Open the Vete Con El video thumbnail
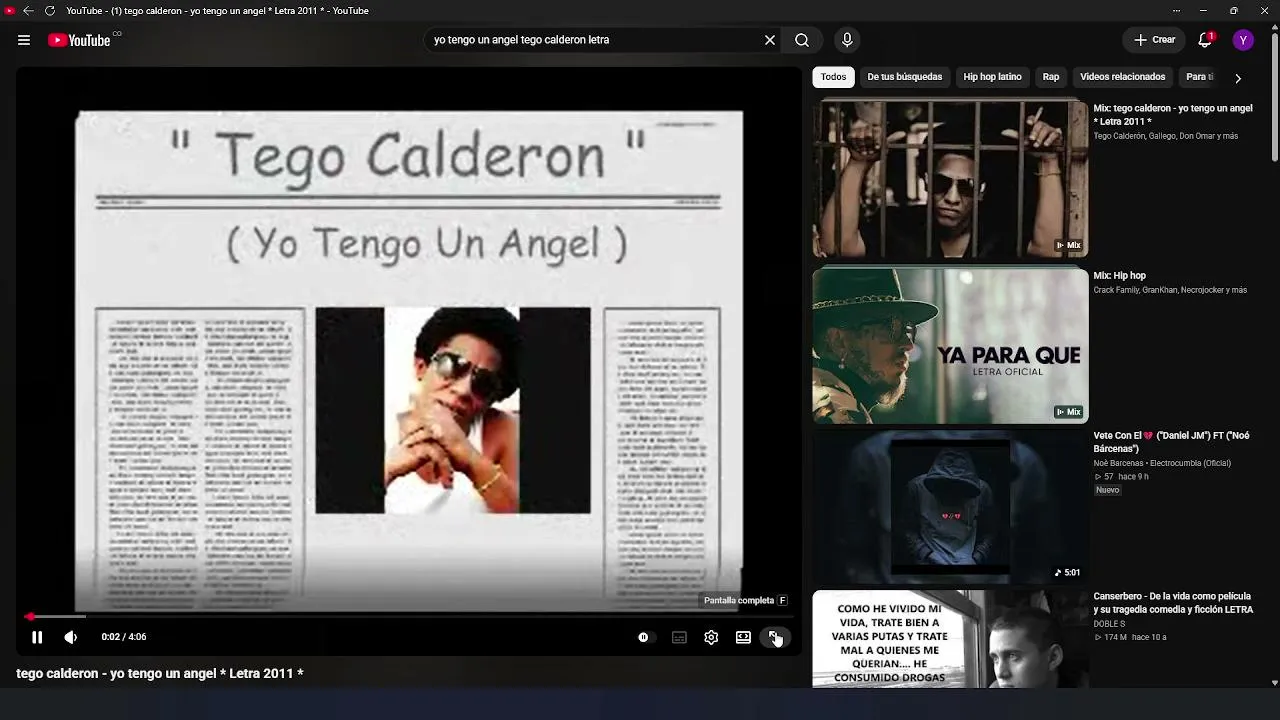The width and height of the screenshot is (1280, 720). pos(950,507)
